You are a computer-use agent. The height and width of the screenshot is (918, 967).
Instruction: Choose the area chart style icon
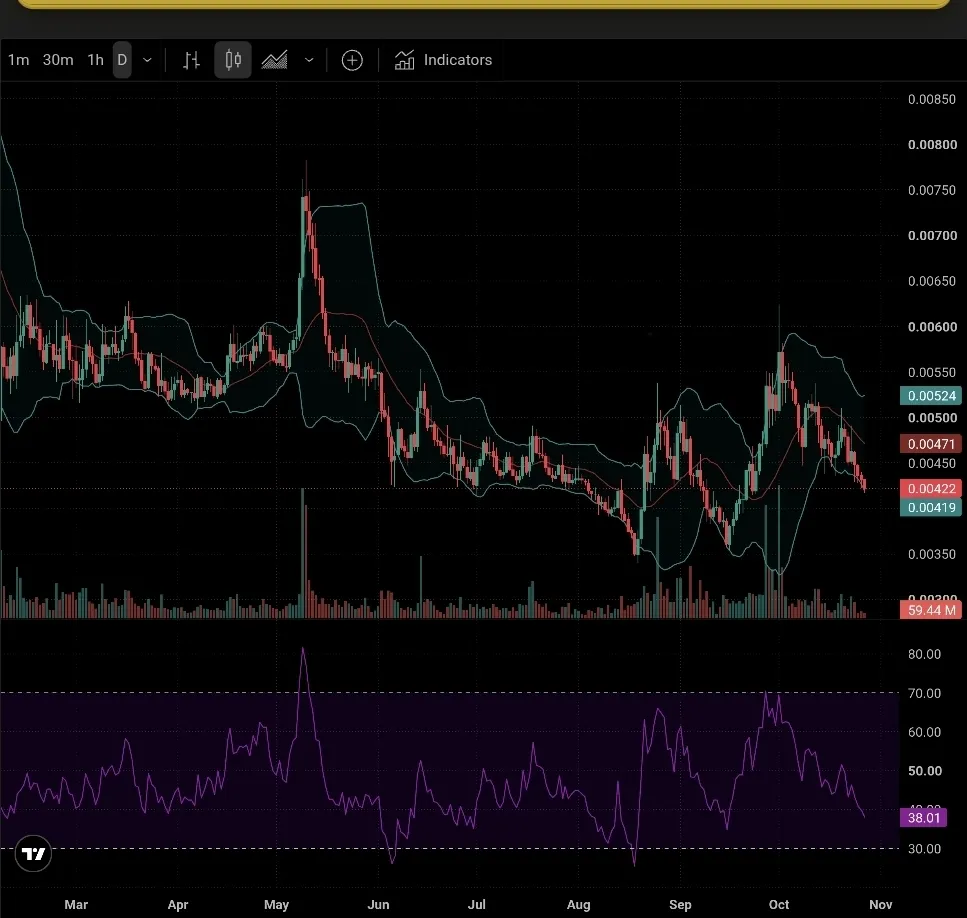pyautogui.click(x=274, y=60)
